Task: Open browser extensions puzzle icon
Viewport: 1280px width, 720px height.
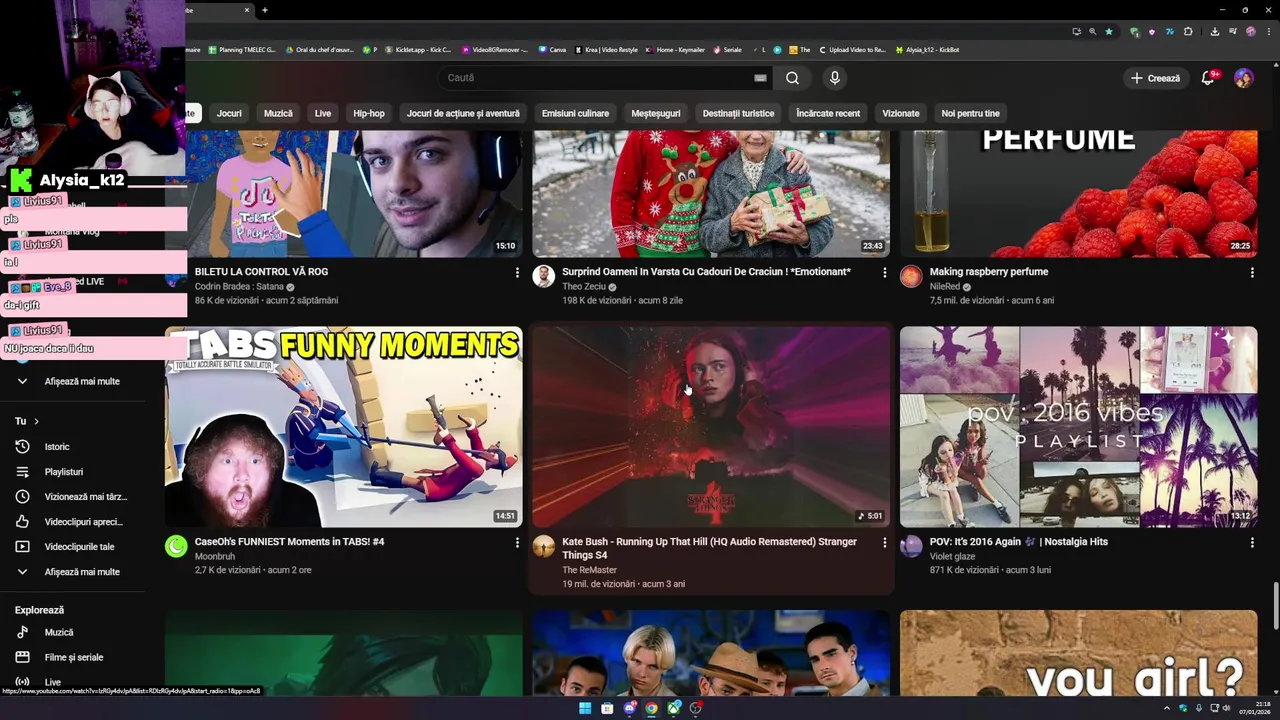Action: tap(1188, 31)
